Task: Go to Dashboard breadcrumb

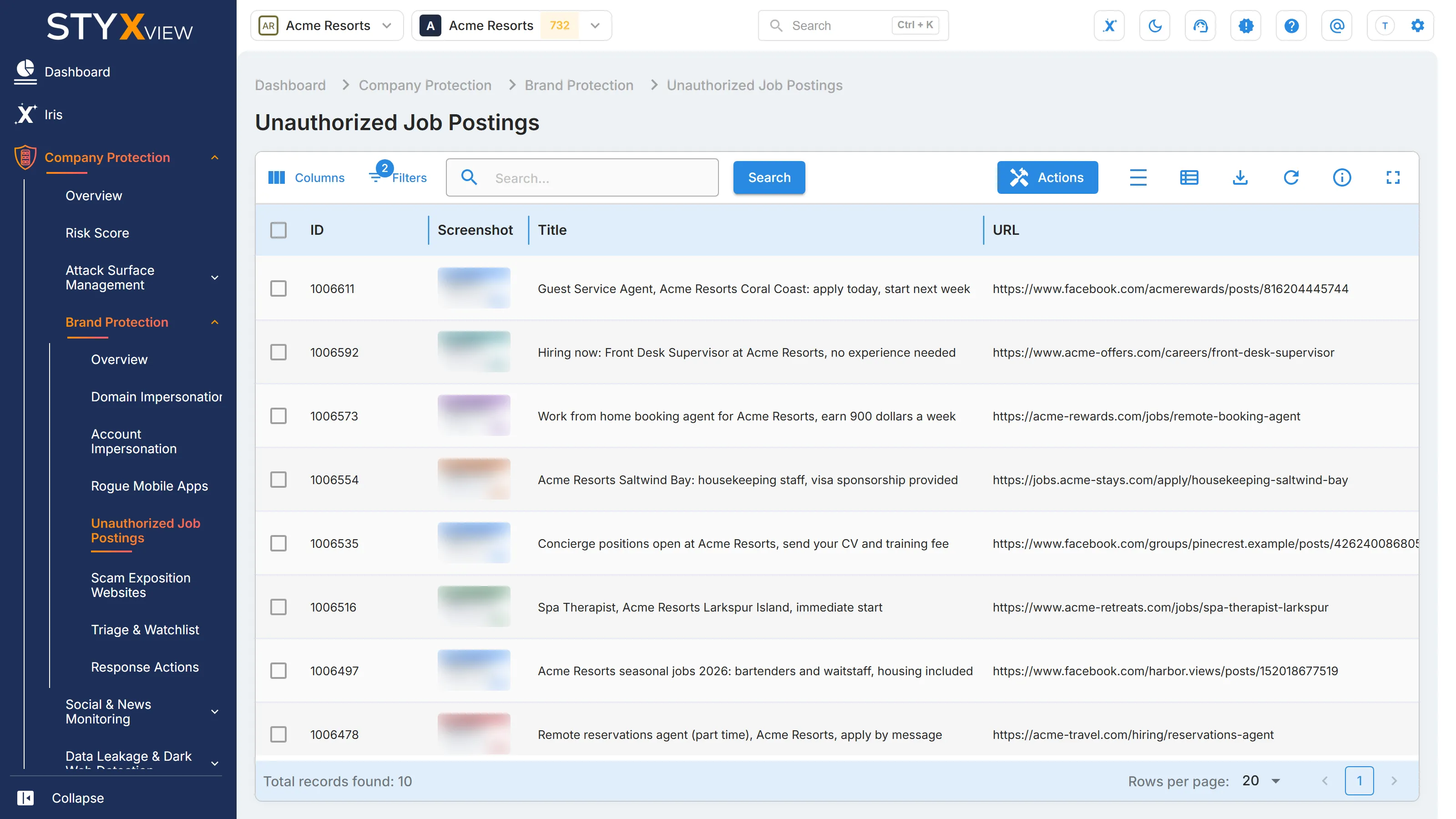Action: tap(290, 86)
